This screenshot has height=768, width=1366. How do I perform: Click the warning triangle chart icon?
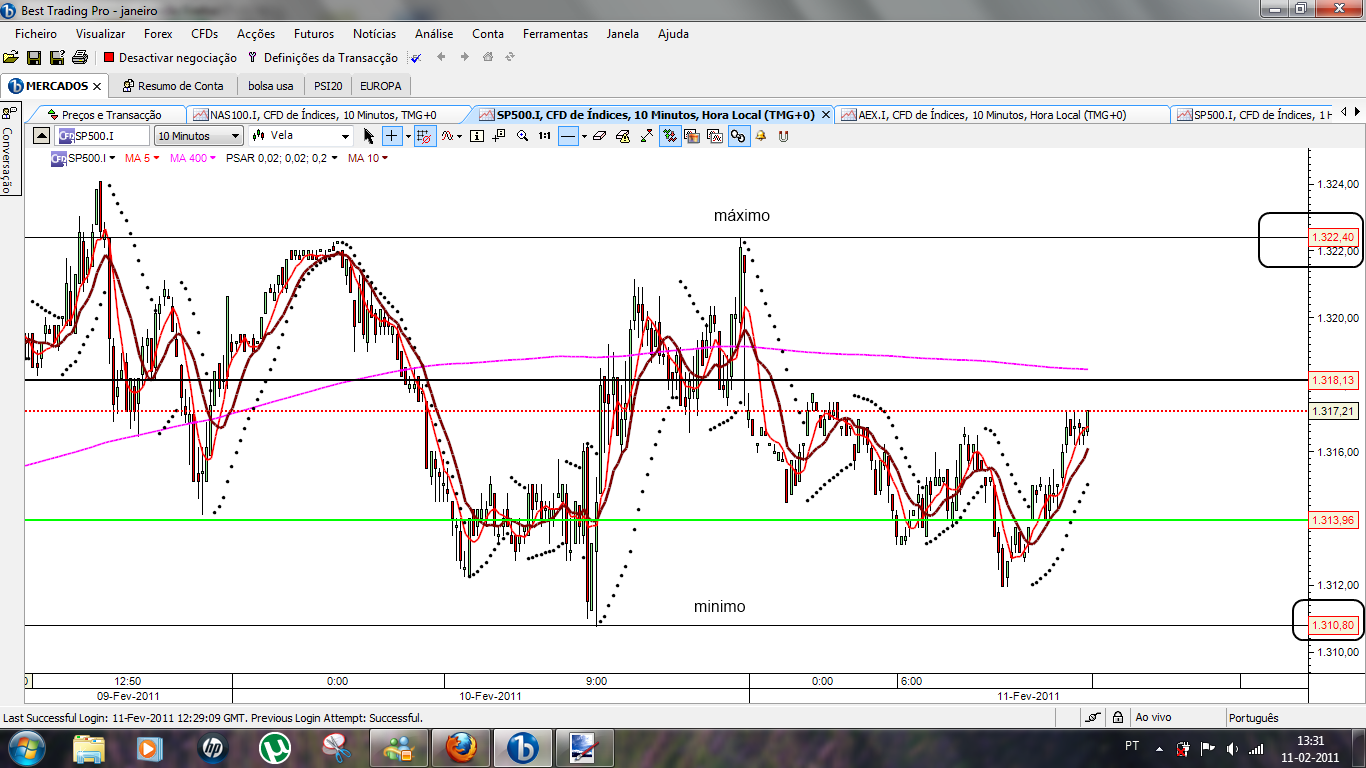pos(623,135)
